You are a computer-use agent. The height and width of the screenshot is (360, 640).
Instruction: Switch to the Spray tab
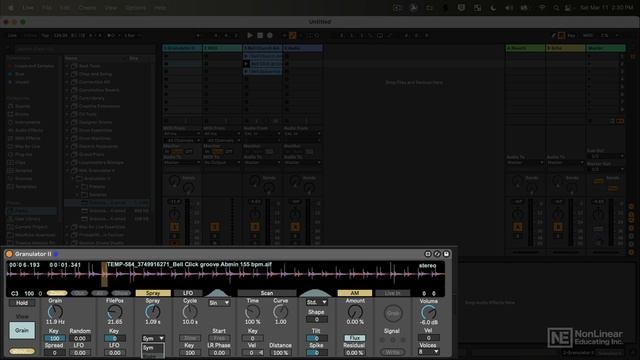tap(153, 293)
